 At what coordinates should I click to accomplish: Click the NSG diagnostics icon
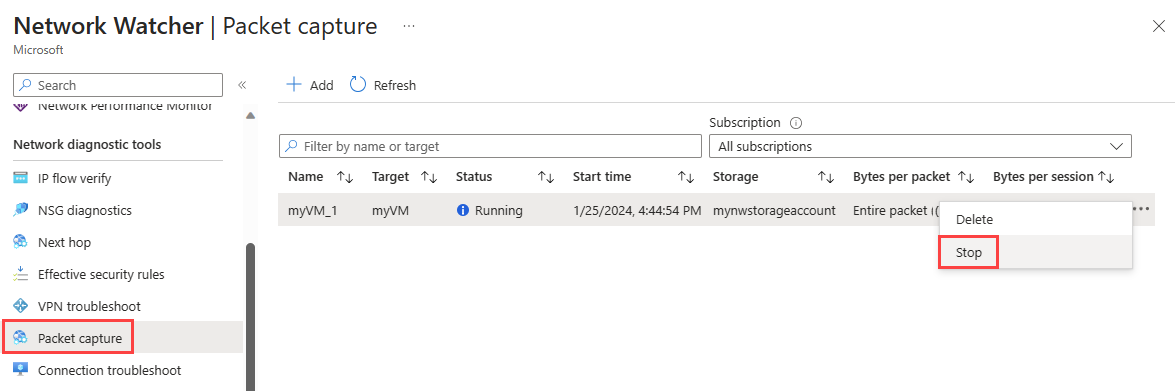click(x=21, y=210)
